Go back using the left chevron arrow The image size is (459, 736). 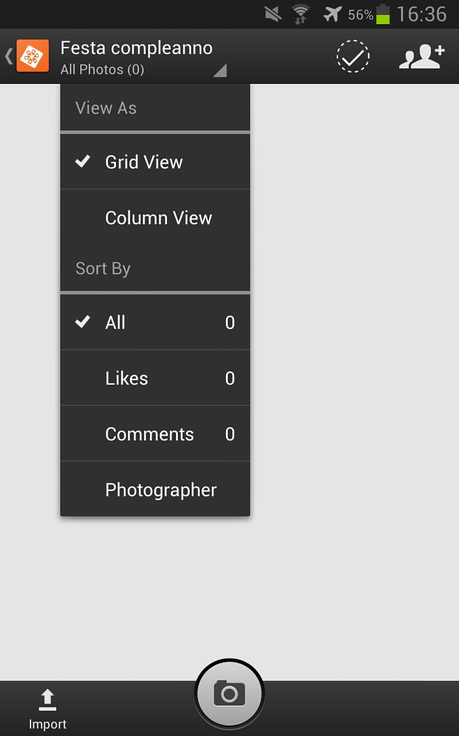pos(8,56)
